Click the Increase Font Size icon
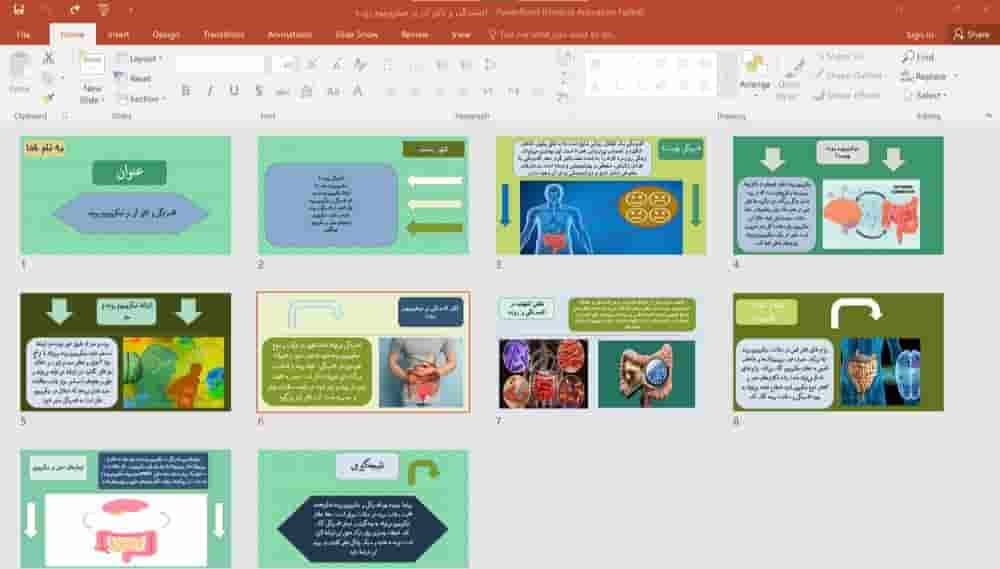The image size is (1000, 569). (x=312, y=64)
